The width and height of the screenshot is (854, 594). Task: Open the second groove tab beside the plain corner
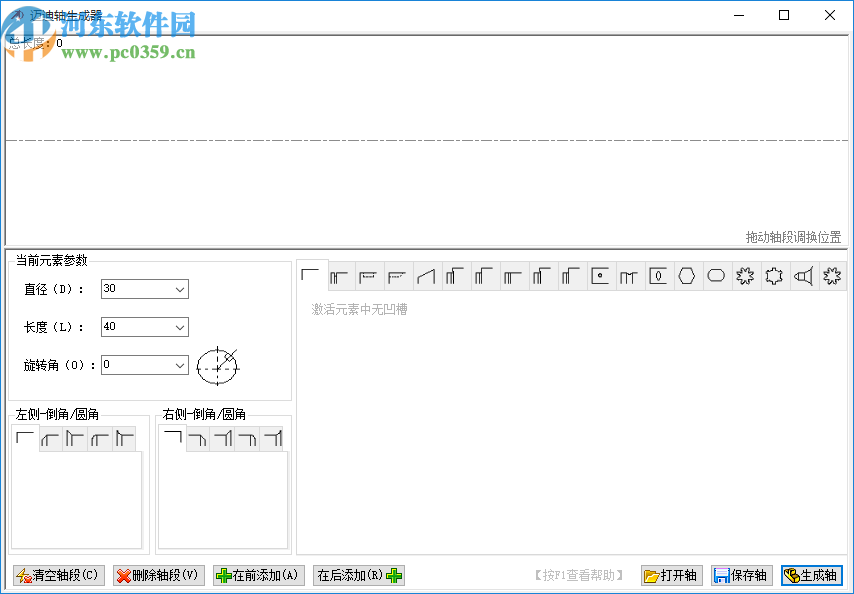[x=340, y=277]
